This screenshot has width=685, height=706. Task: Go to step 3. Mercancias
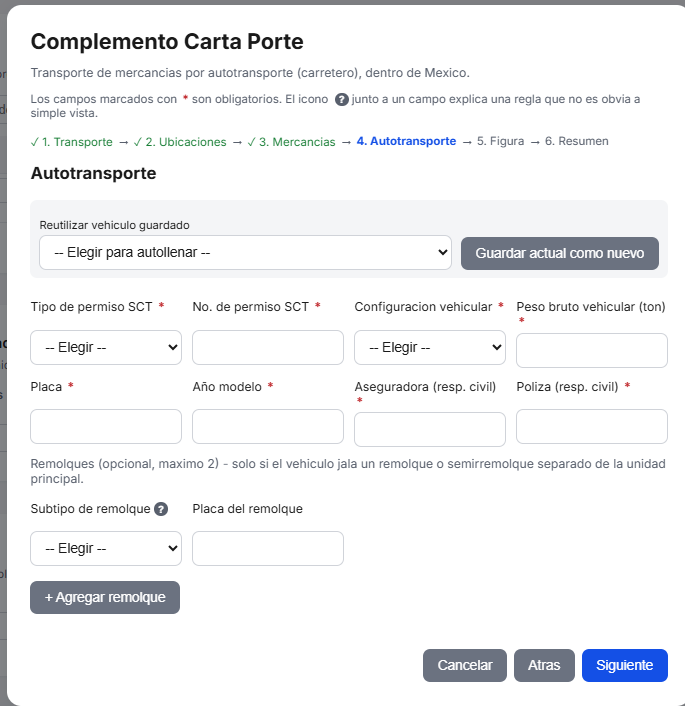tap(291, 142)
